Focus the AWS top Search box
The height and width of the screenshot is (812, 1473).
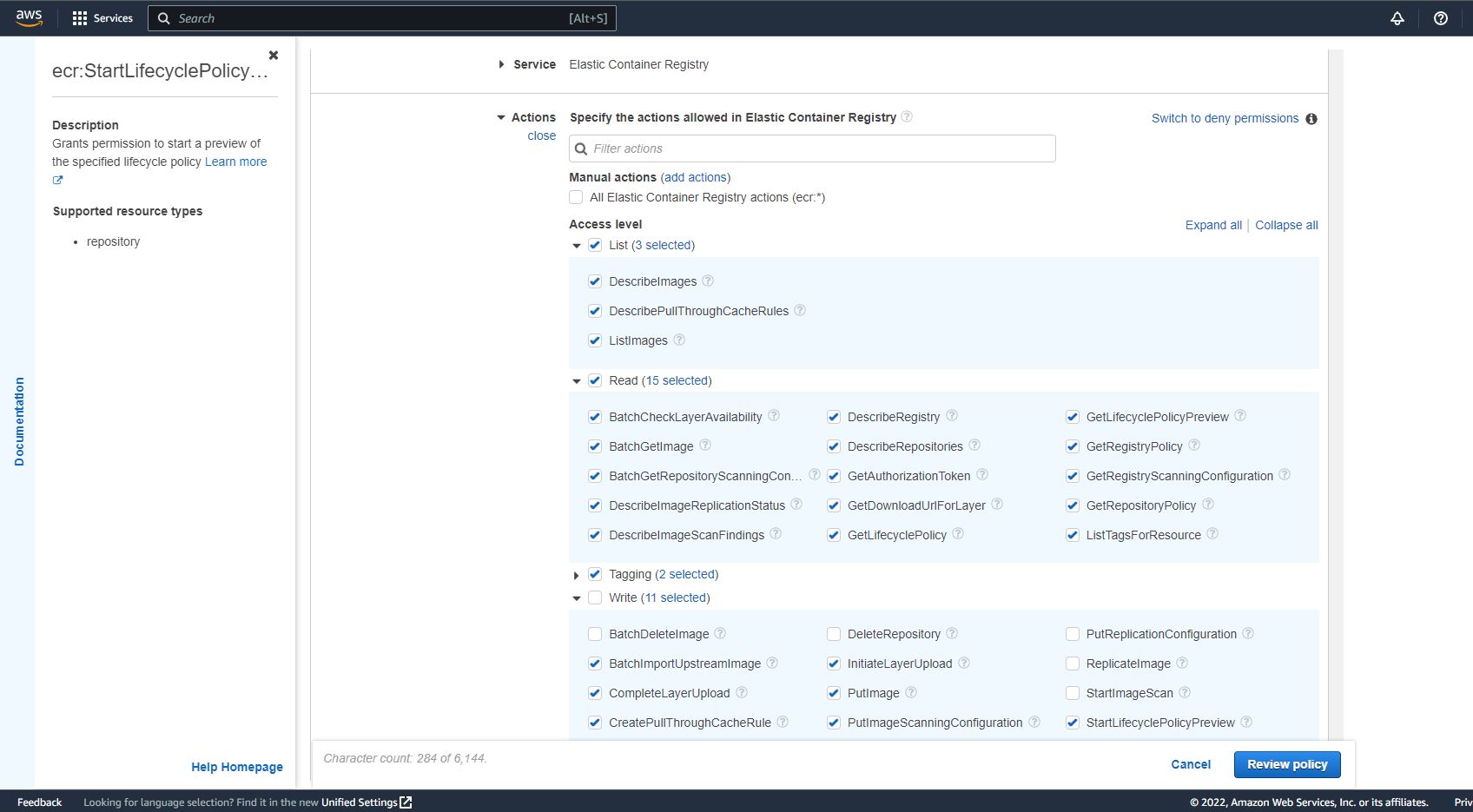click(382, 18)
